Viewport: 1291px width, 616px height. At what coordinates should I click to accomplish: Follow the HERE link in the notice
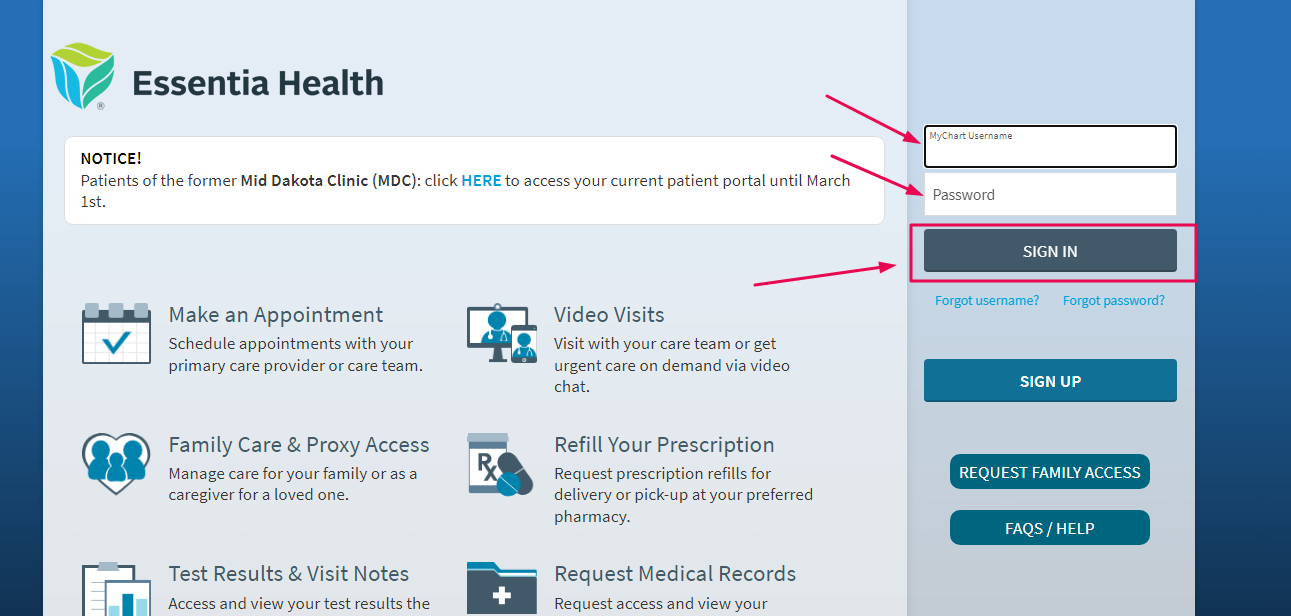click(481, 181)
